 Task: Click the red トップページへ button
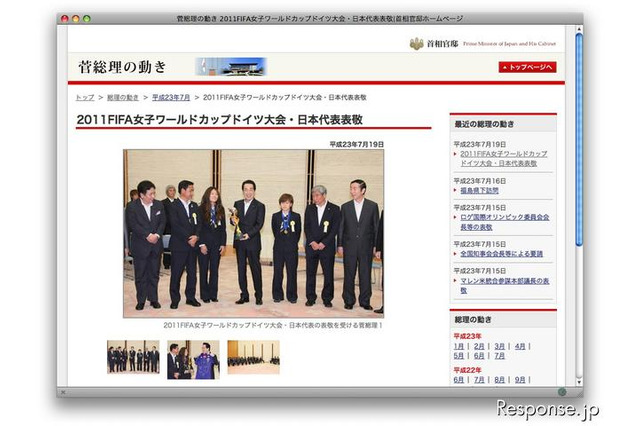(x=527, y=67)
